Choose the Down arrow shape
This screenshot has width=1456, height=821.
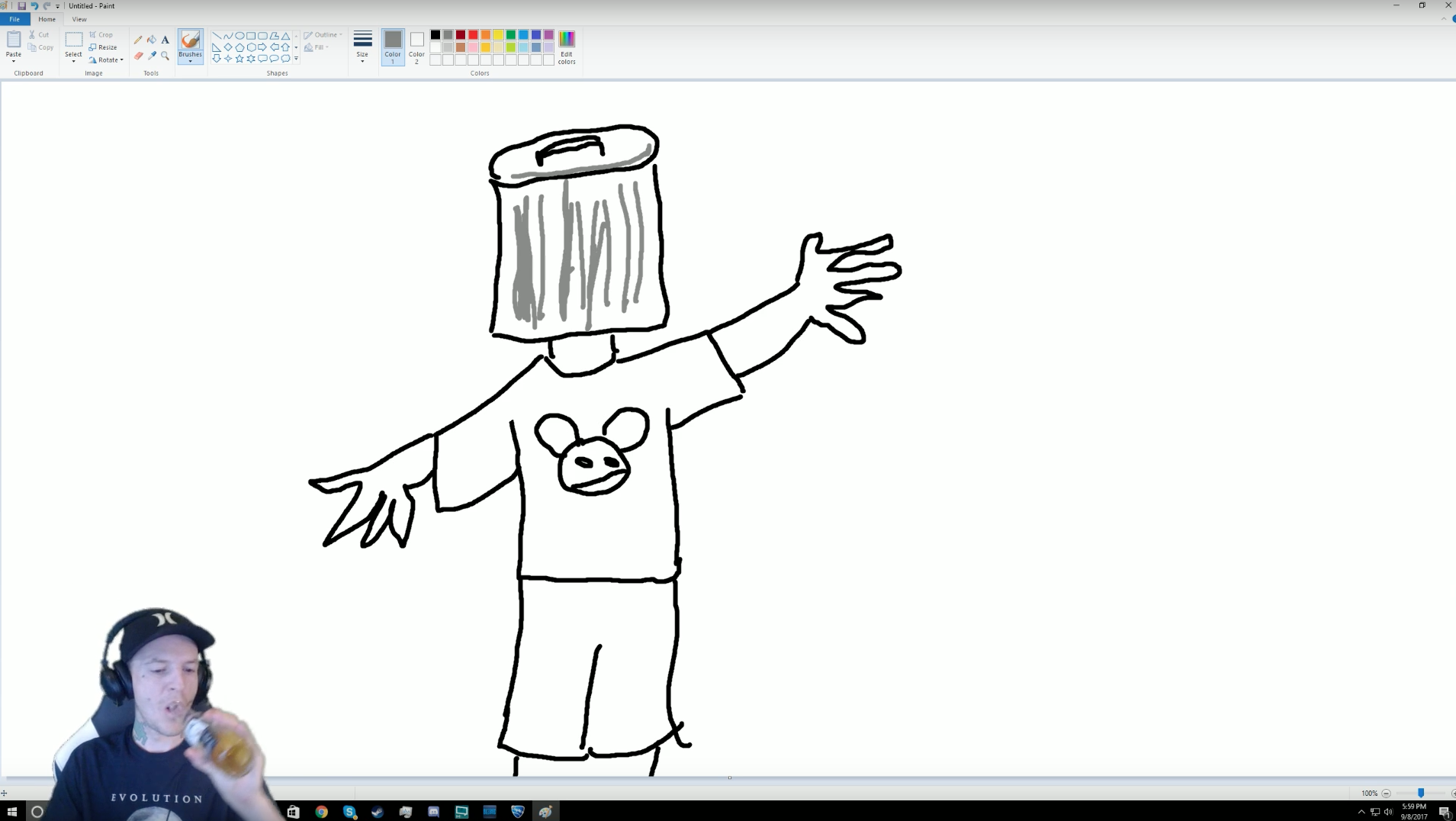[x=217, y=58]
